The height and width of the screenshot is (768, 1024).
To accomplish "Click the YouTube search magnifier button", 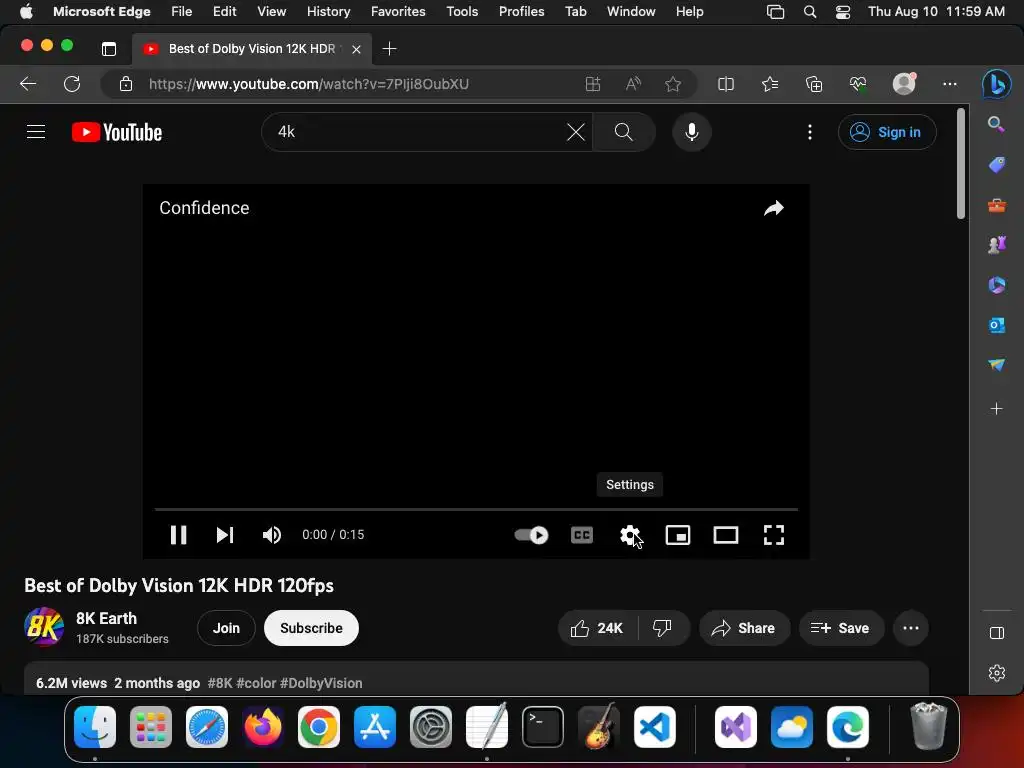I will coord(624,132).
